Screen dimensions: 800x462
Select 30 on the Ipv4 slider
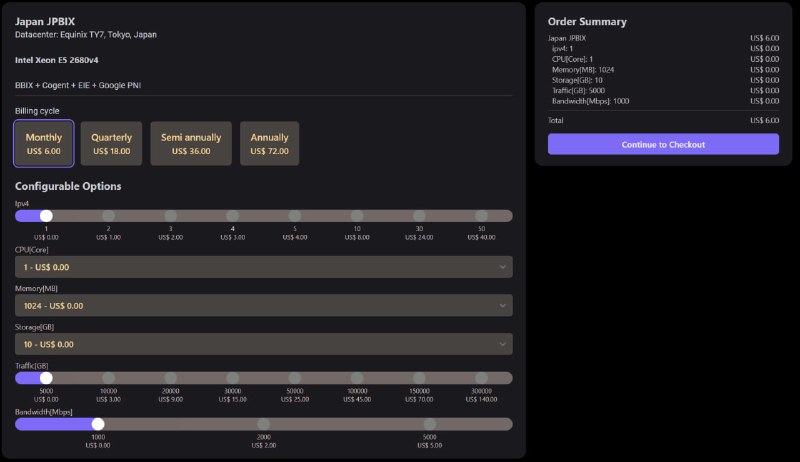pos(419,216)
